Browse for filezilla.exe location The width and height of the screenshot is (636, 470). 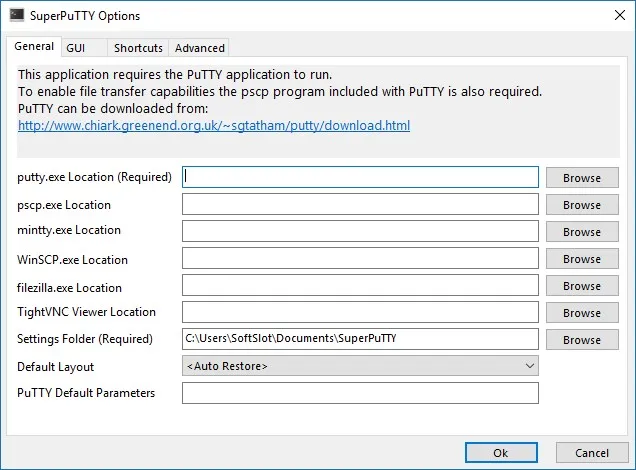click(x=582, y=286)
